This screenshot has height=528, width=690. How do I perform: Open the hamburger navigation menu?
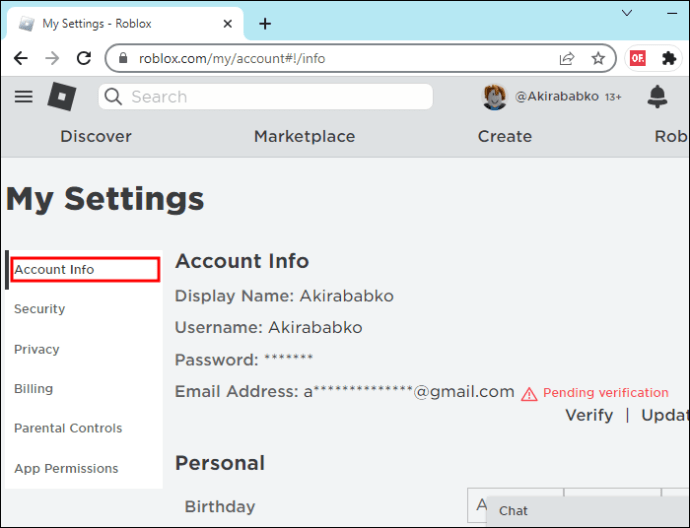[x=24, y=96]
